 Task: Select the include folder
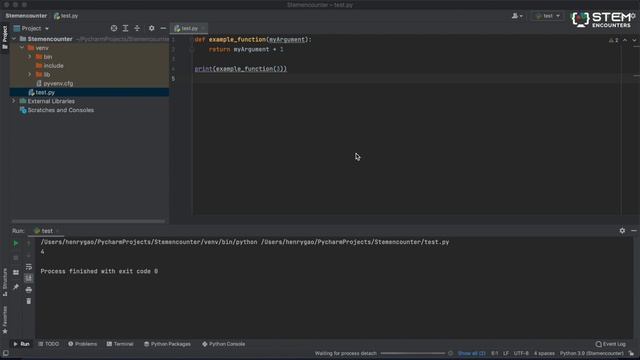[x=53, y=66]
